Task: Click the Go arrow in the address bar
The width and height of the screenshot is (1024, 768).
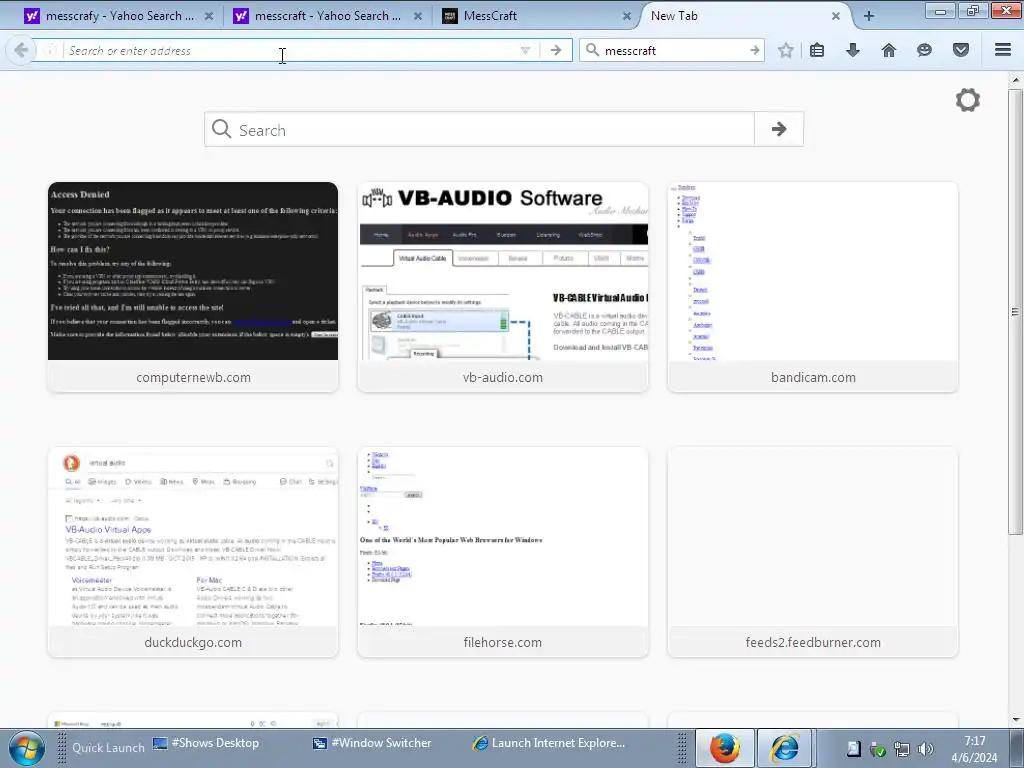Action: (x=556, y=50)
